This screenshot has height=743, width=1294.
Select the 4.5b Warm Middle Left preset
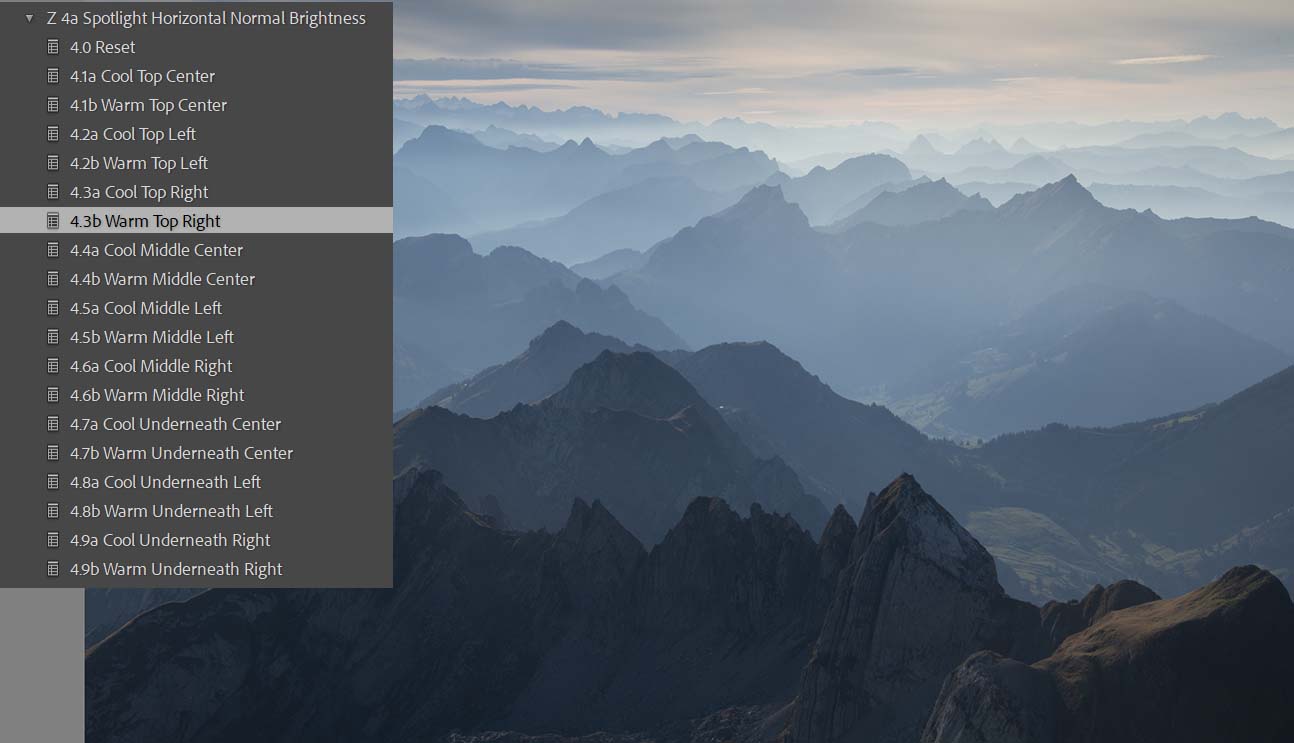152,337
